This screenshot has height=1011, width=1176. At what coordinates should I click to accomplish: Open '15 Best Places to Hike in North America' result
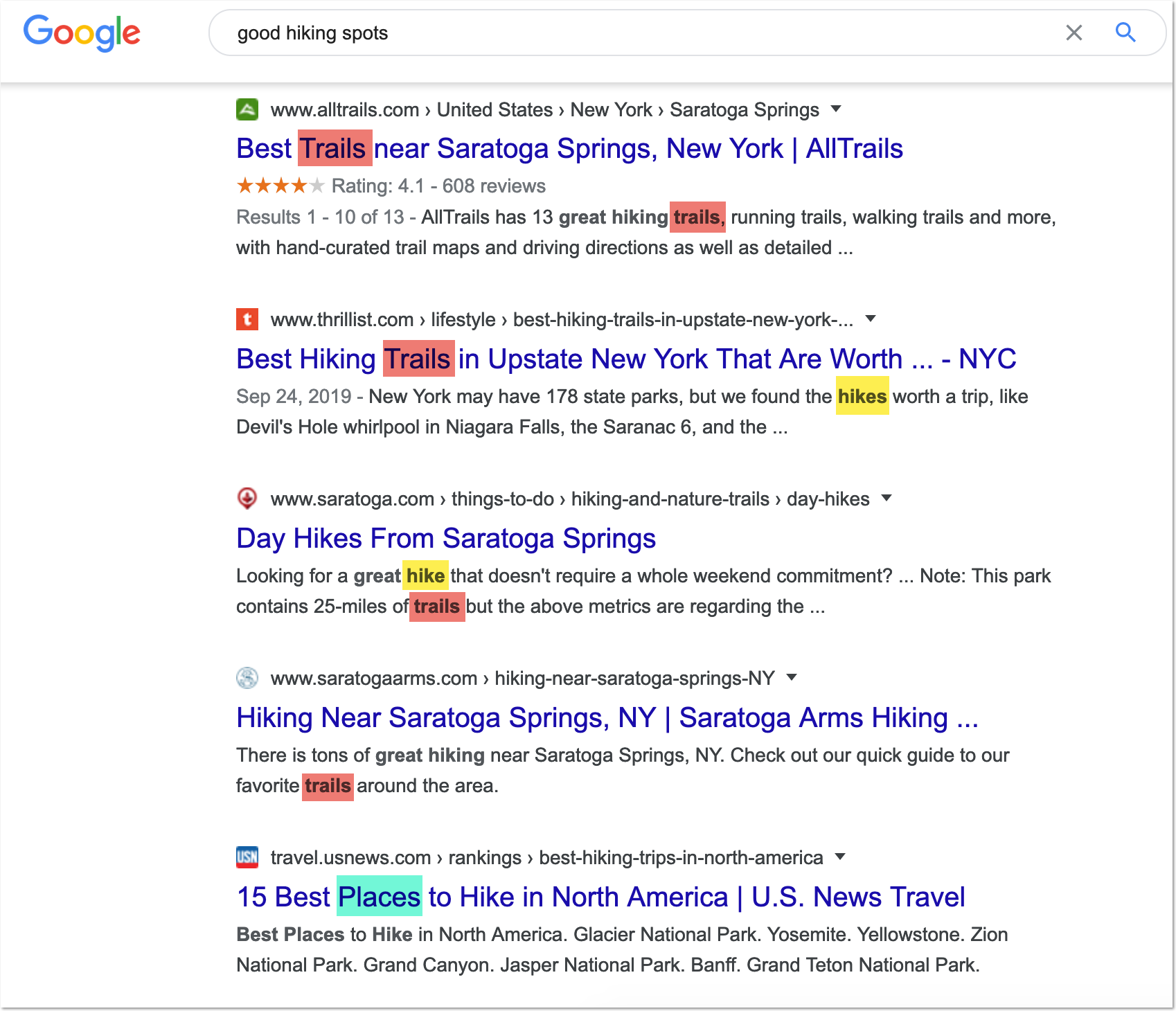coord(600,897)
